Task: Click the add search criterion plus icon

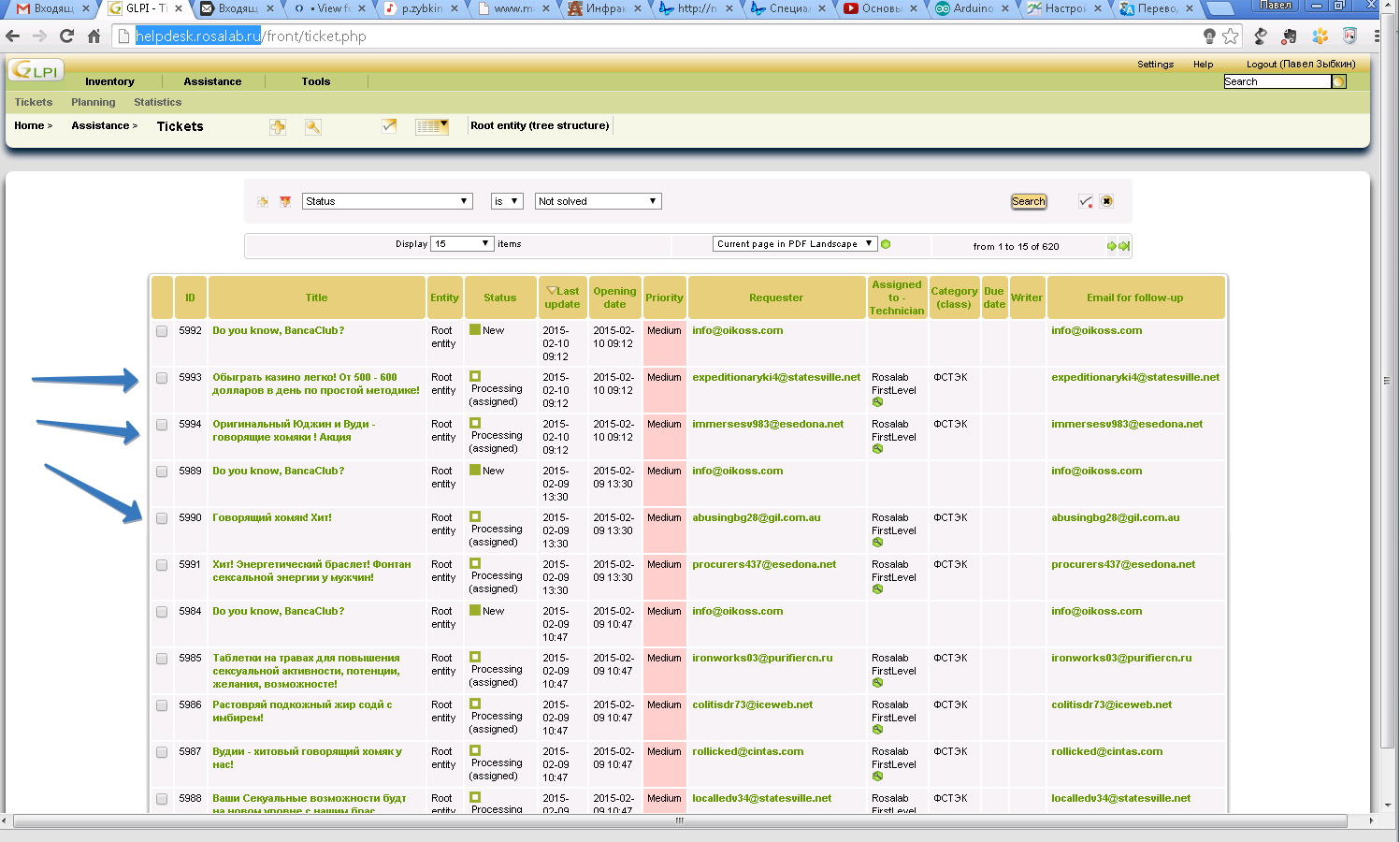Action: [x=263, y=201]
